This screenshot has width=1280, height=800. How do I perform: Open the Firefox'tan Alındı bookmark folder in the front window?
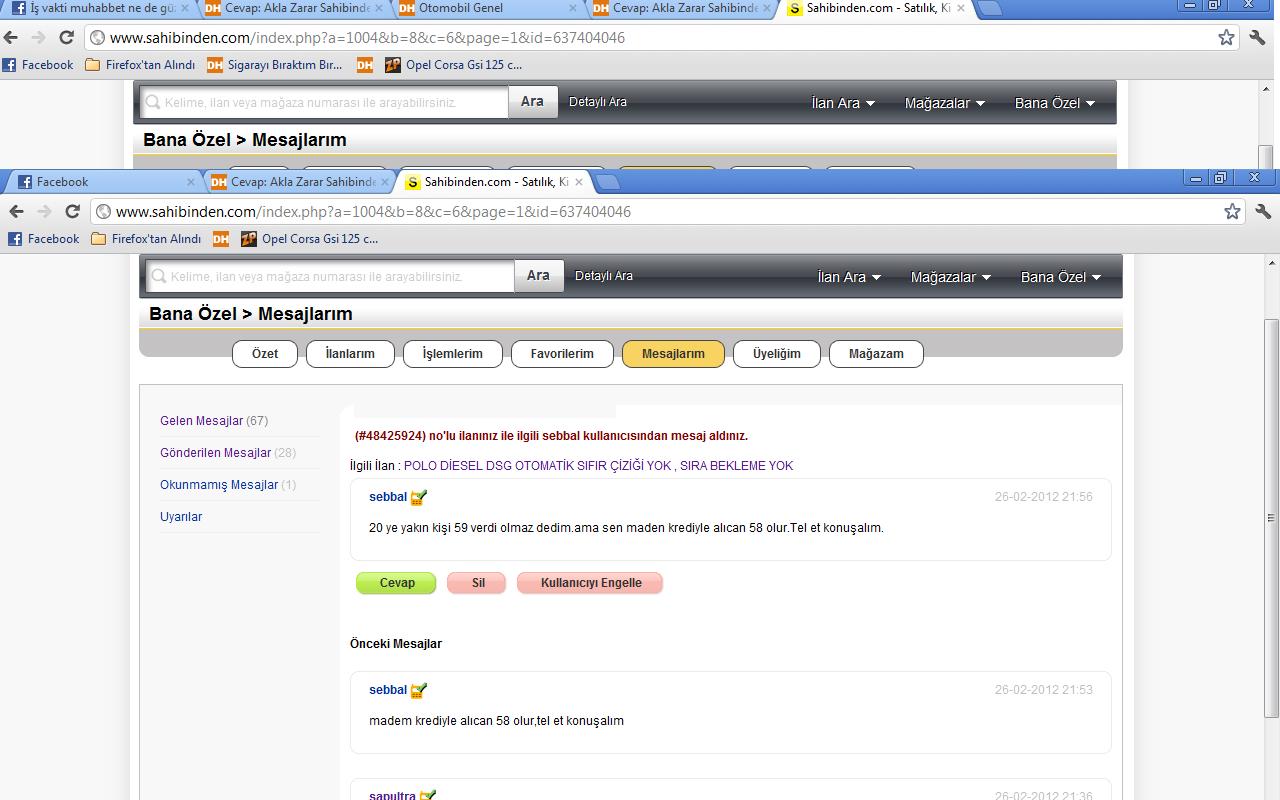pos(146,239)
